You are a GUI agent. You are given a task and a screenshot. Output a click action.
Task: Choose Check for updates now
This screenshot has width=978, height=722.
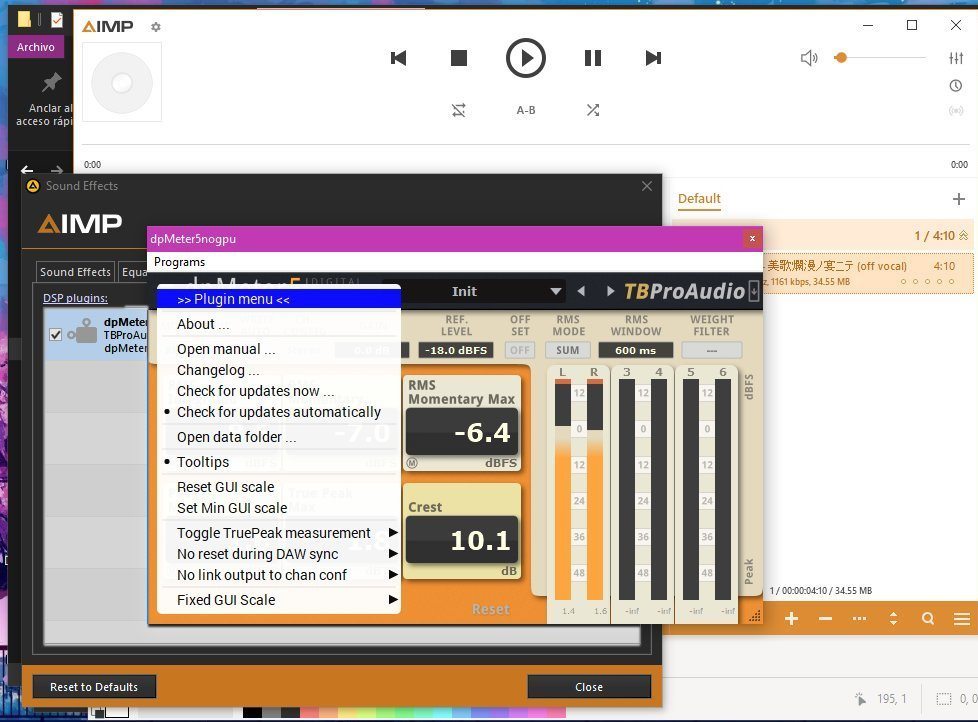pyautogui.click(x=279, y=391)
